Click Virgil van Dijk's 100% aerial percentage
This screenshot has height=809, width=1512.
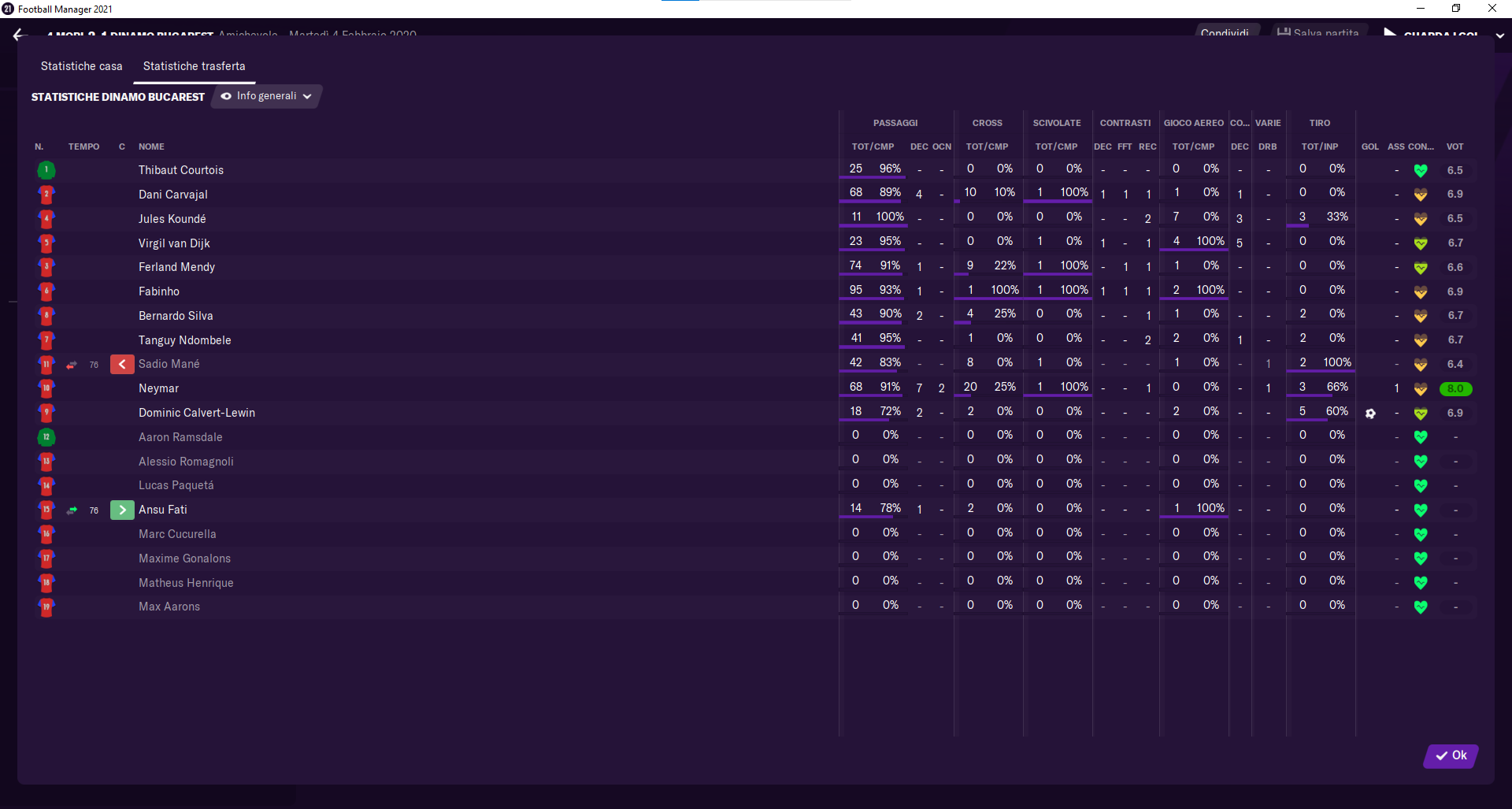pyautogui.click(x=1210, y=241)
